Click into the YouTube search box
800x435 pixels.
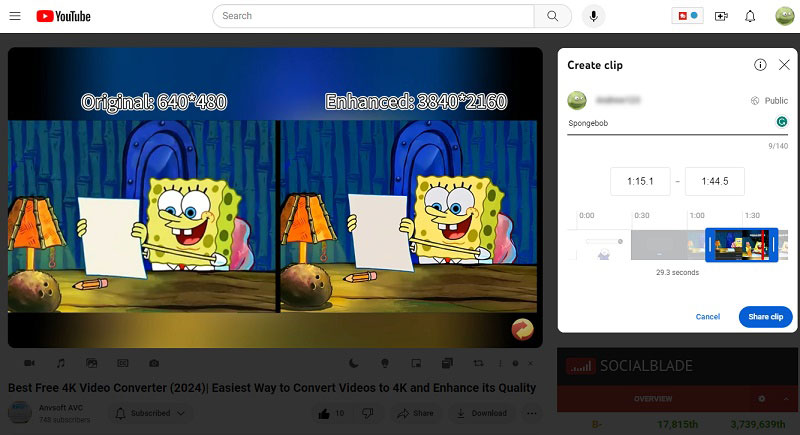coord(373,16)
